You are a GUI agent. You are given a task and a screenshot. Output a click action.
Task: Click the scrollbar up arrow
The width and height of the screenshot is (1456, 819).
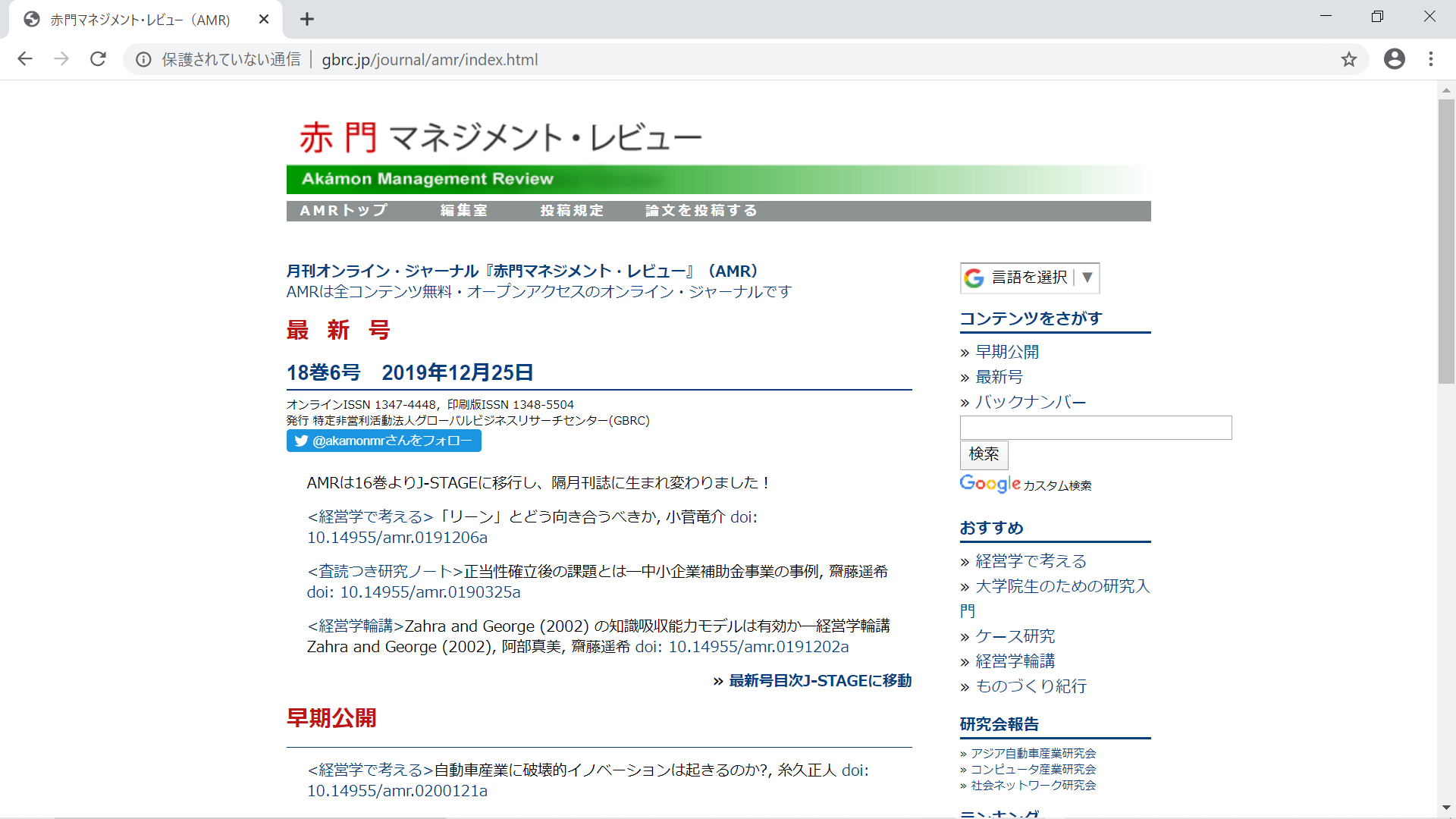pyautogui.click(x=1446, y=90)
